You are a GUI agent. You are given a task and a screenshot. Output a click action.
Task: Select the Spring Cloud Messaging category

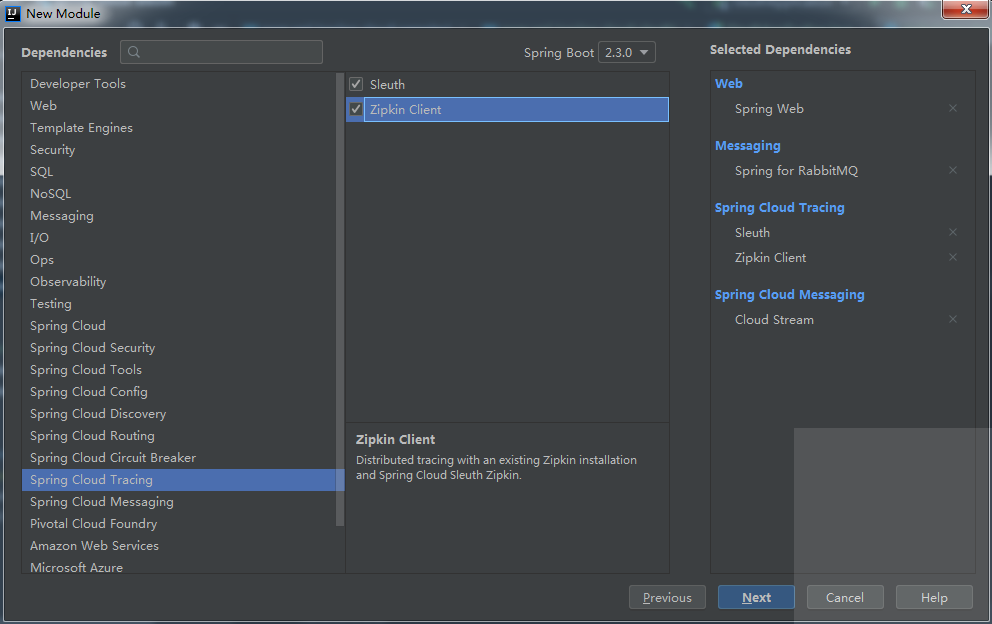point(102,502)
